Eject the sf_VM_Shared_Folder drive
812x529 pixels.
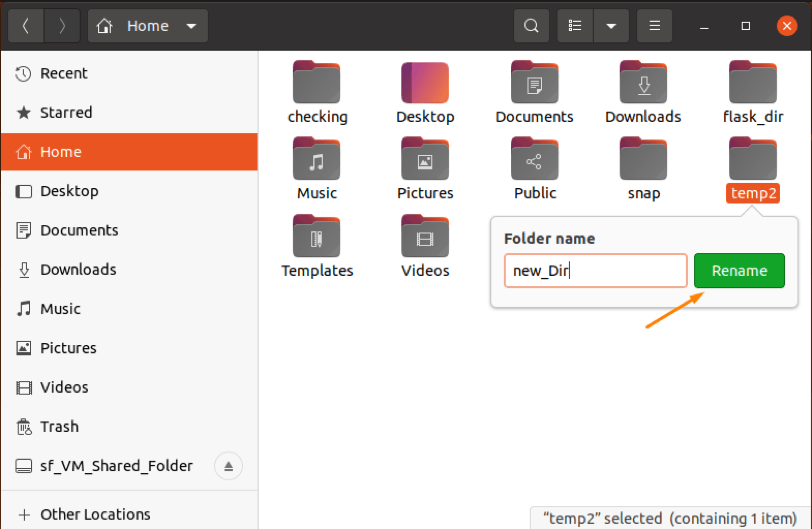pyautogui.click(x=228, y=466)
